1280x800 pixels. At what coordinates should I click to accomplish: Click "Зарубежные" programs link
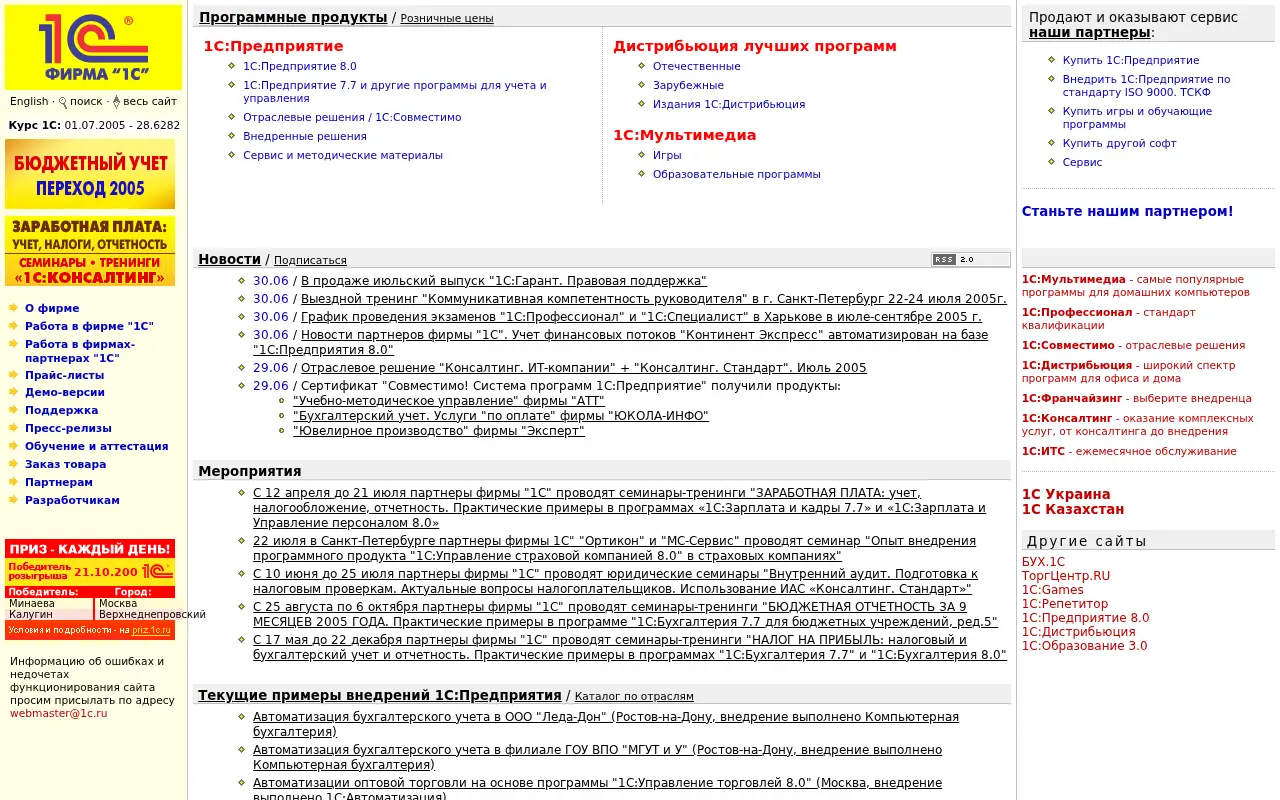(688, 85)
